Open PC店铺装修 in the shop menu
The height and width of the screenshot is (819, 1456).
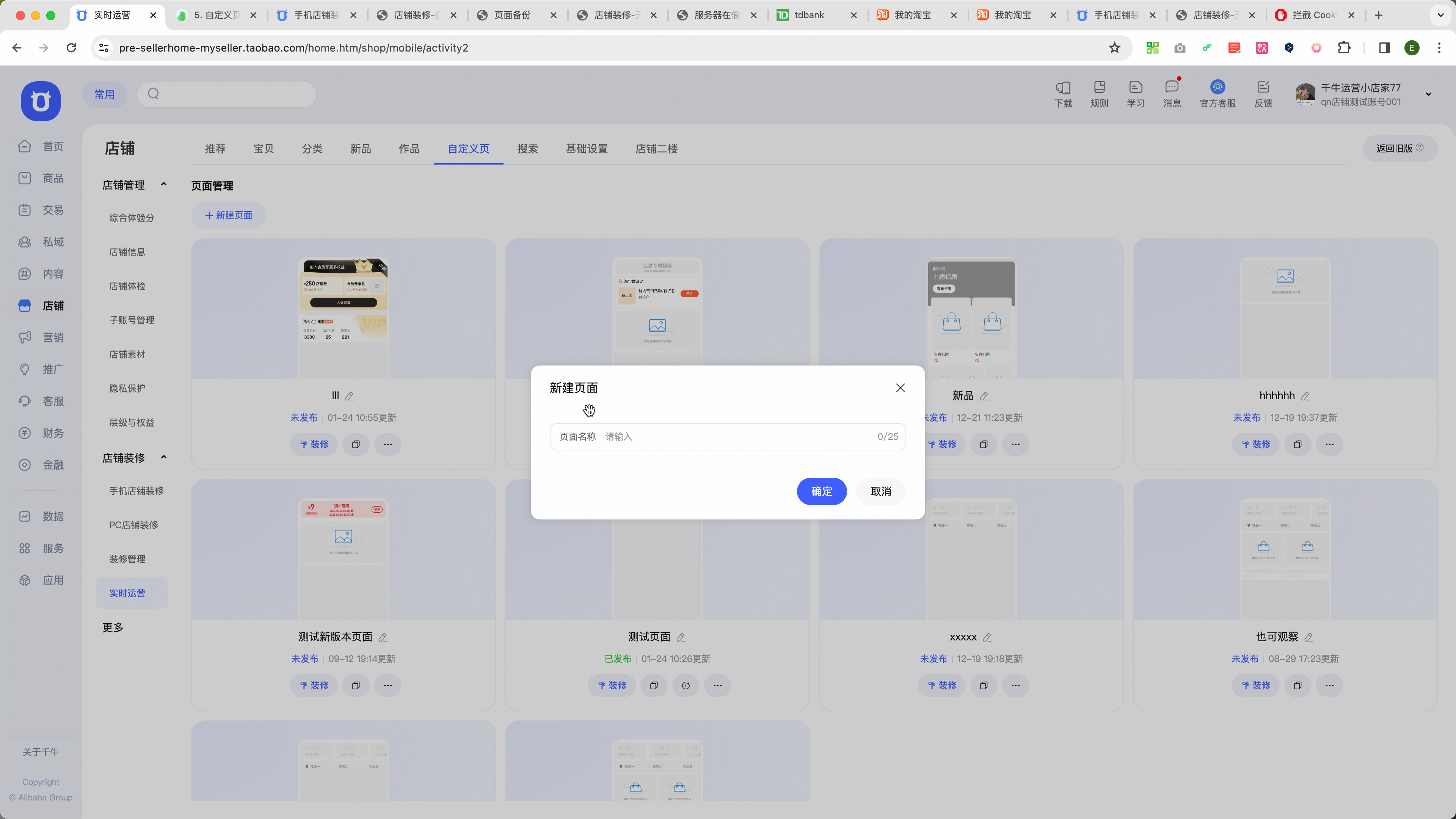click(133, 525)
